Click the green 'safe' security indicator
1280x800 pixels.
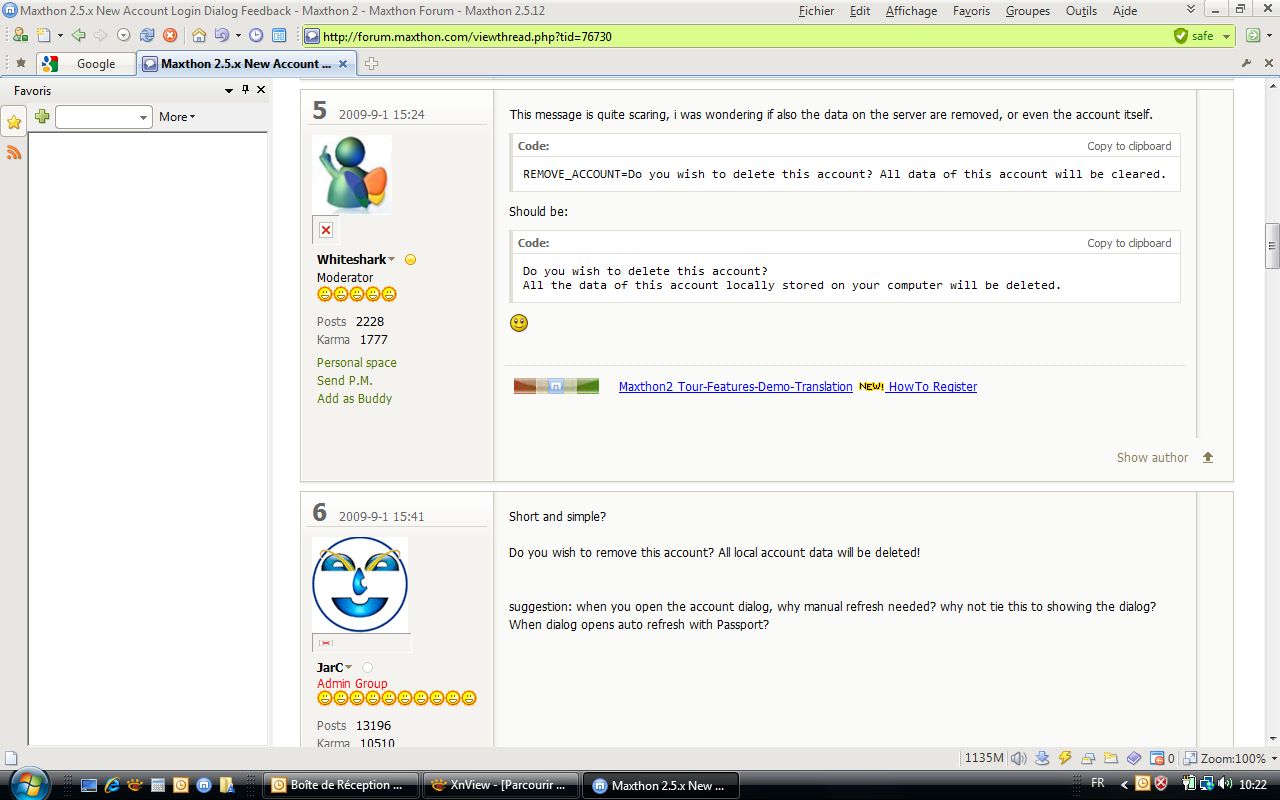[x=1194, y=36]
